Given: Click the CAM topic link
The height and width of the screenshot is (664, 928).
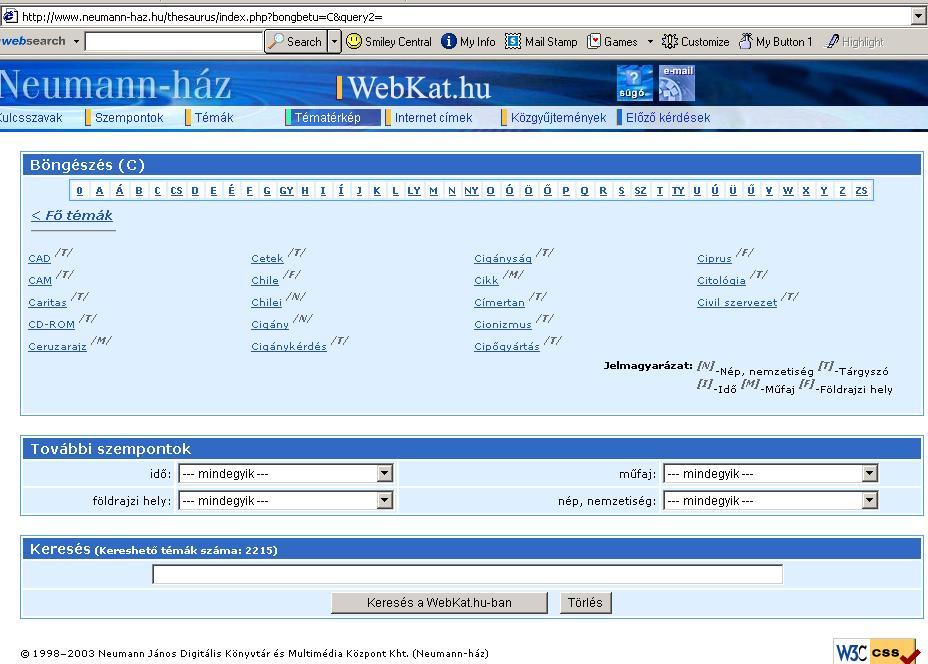Looking at the screenshot, I should click(40, 281).
